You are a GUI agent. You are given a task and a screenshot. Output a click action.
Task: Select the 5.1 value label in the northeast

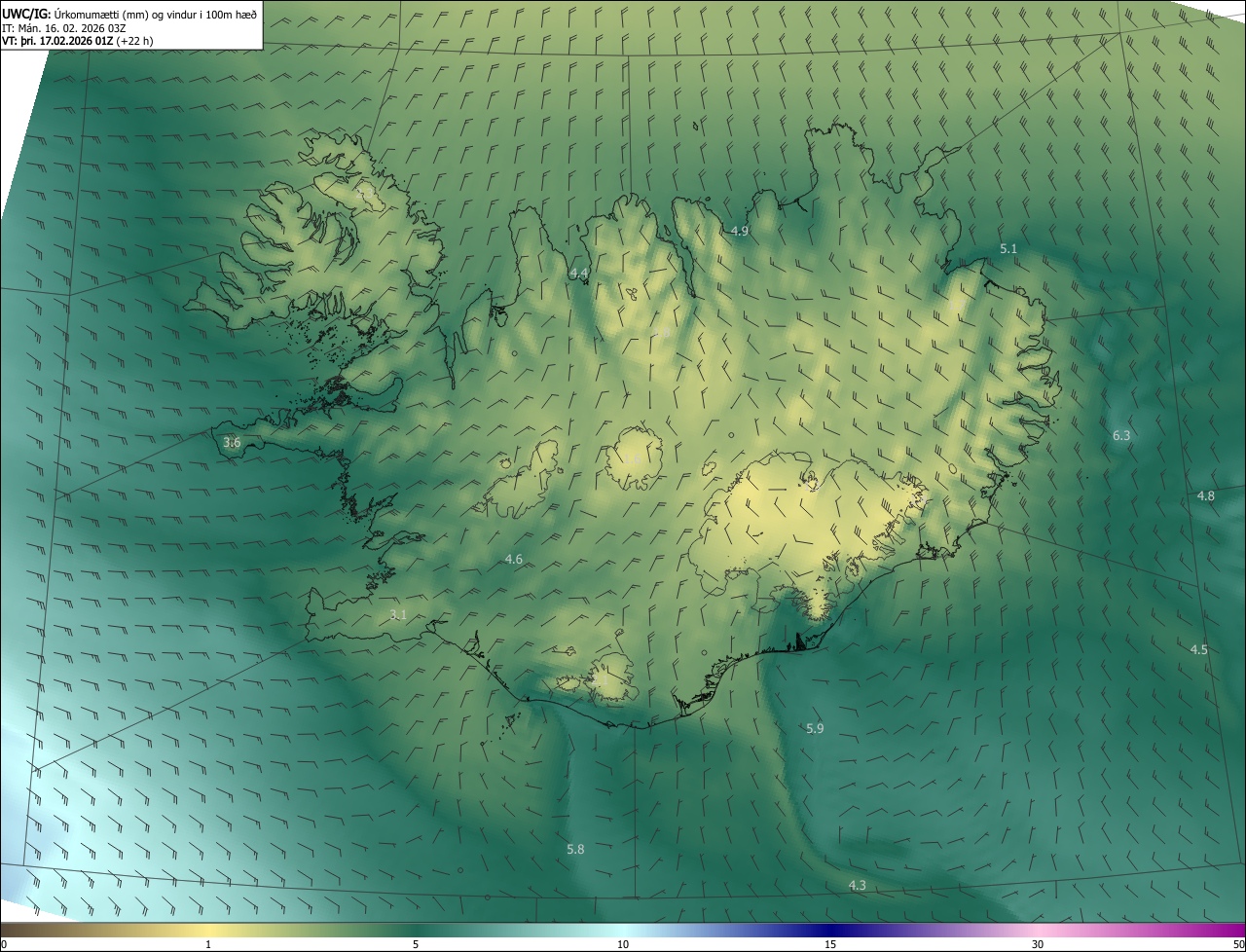[1008, 249]
